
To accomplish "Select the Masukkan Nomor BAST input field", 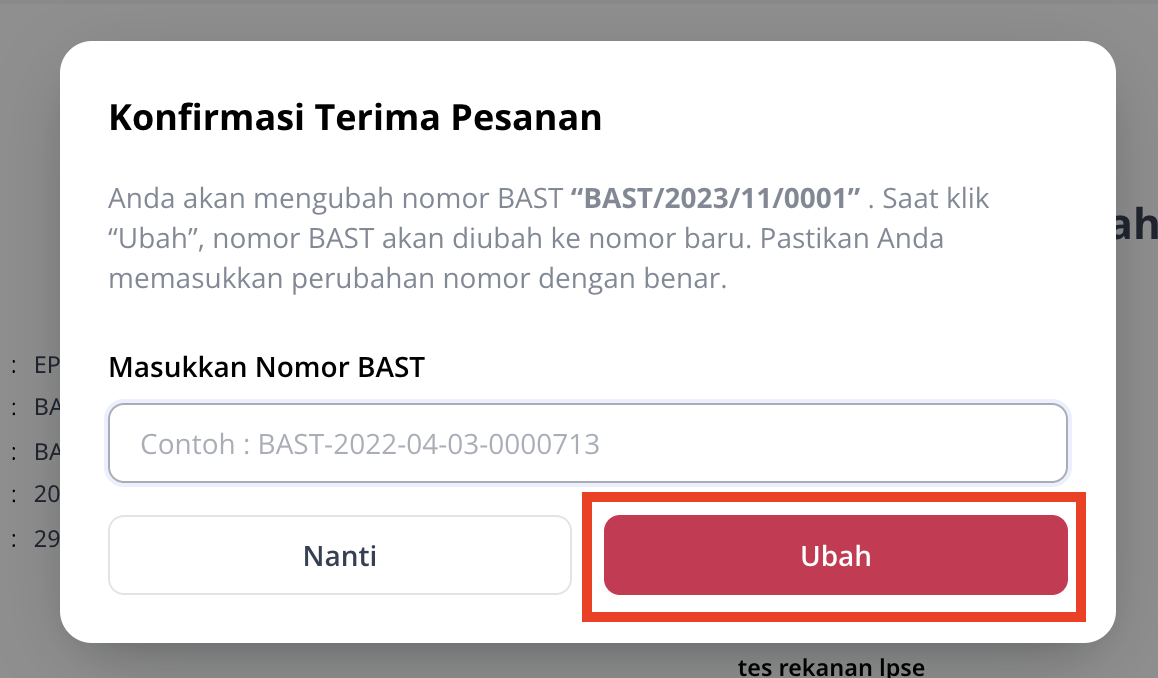I will (587, 443).
